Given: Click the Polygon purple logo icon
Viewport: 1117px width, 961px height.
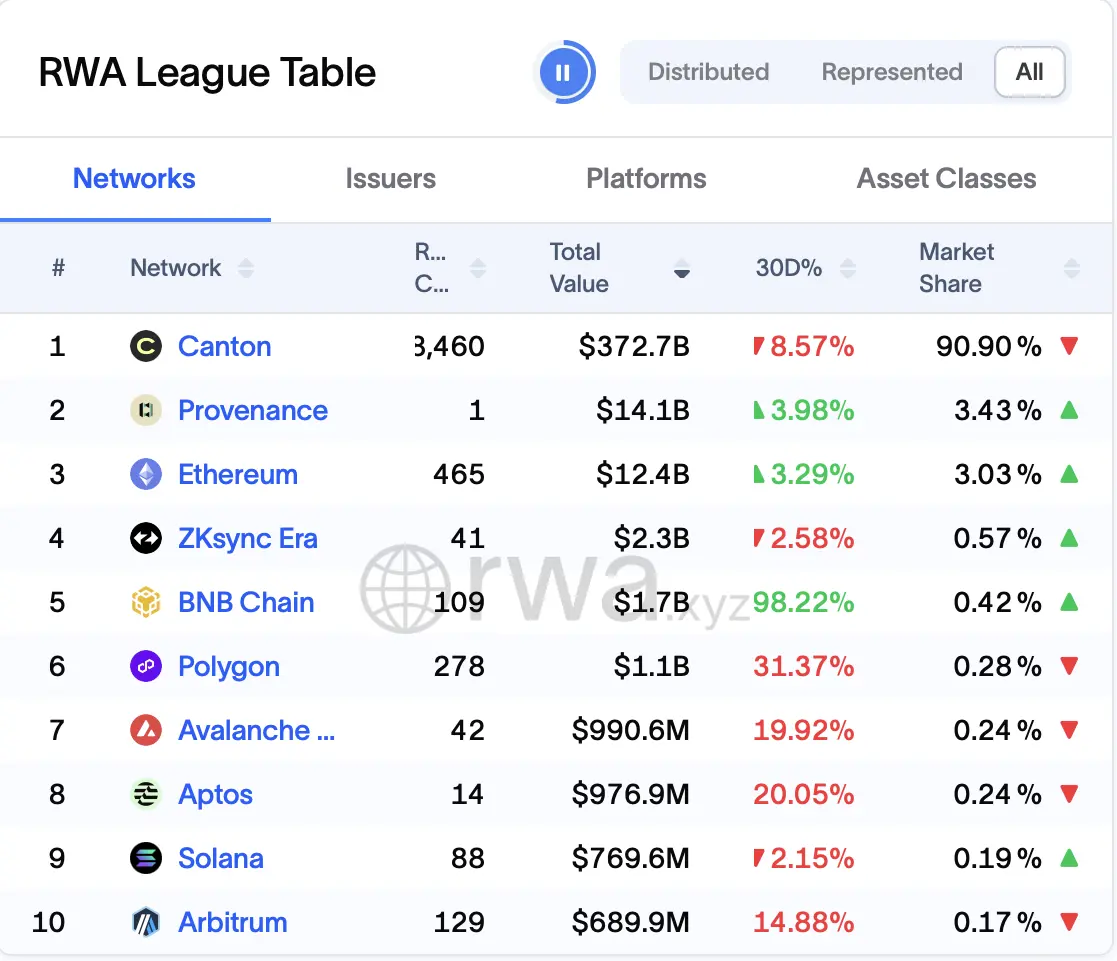Looking at the screenshot, I should pyautogui.click(x=146, y=667).
